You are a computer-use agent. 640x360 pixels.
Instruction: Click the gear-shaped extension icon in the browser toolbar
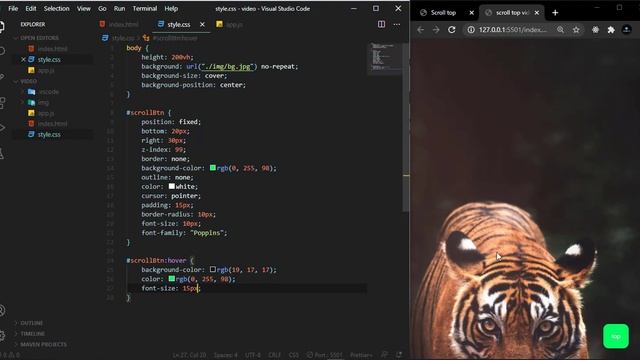pos(596,30)
